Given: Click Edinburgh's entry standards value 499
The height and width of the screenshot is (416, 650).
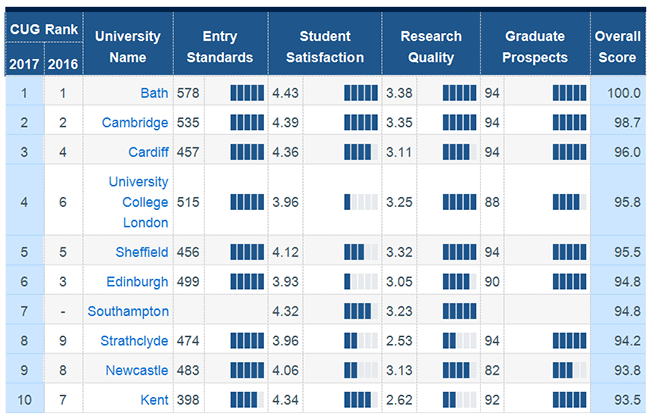Looking at the screenshot, I should point(188,282).
